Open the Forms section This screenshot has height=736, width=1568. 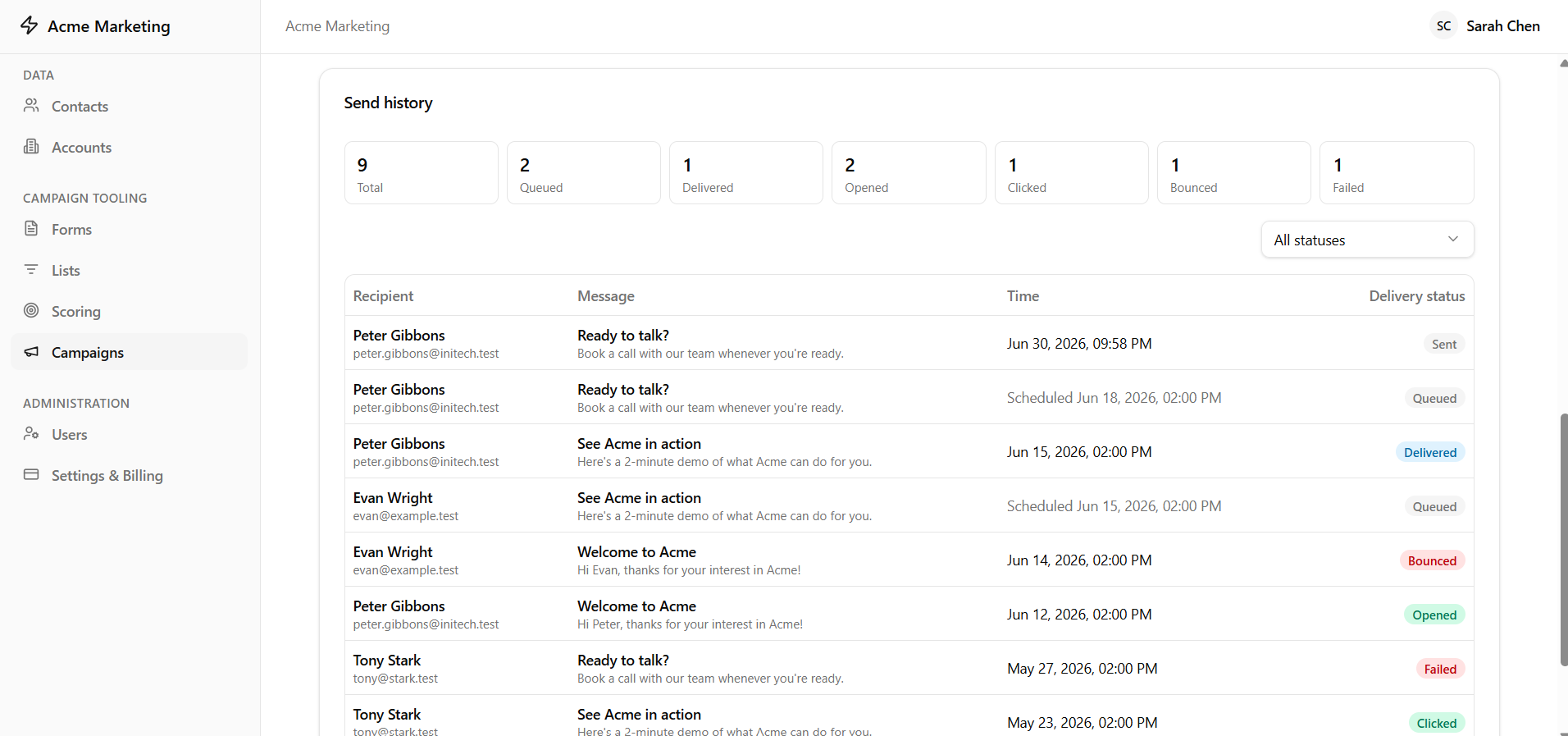coord(129,229)
